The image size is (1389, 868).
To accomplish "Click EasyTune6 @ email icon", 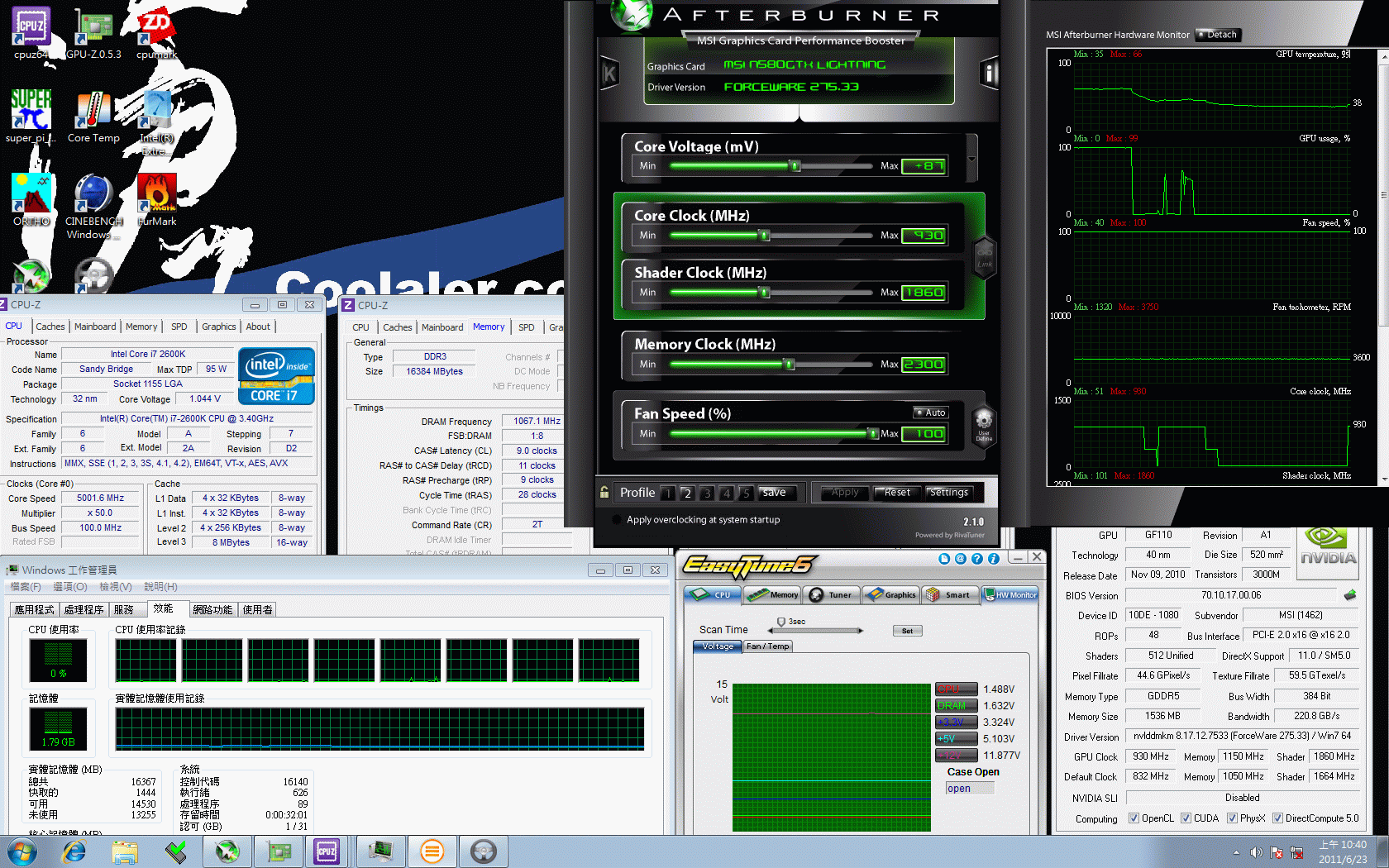I will tap(961, 559).
